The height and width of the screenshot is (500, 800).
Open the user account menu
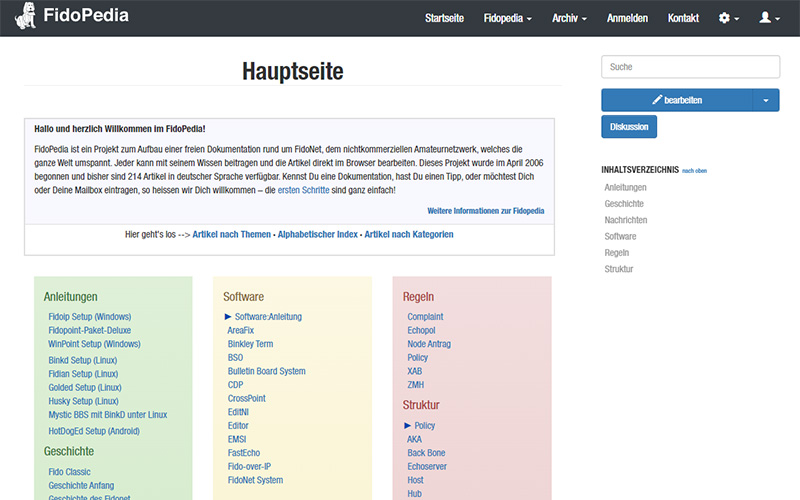(x=769, y=18)
